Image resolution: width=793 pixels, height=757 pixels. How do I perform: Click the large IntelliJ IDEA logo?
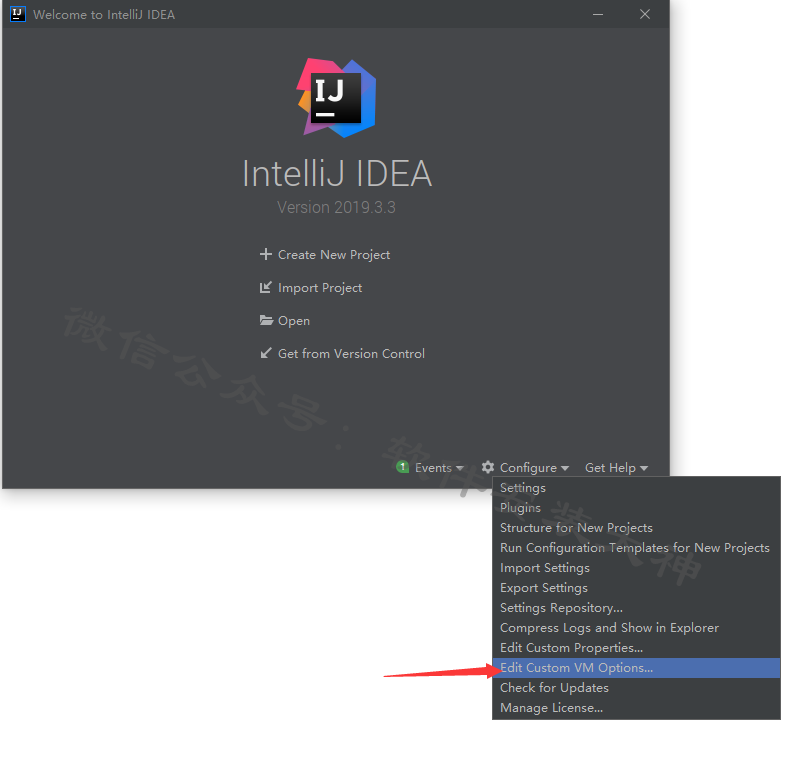[336, 98]
